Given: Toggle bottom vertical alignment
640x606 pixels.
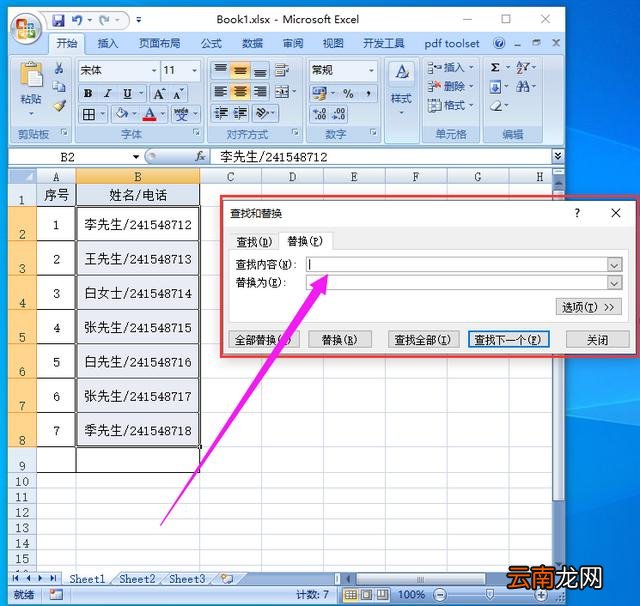Looking at the screenshot, I should point(260,70).
